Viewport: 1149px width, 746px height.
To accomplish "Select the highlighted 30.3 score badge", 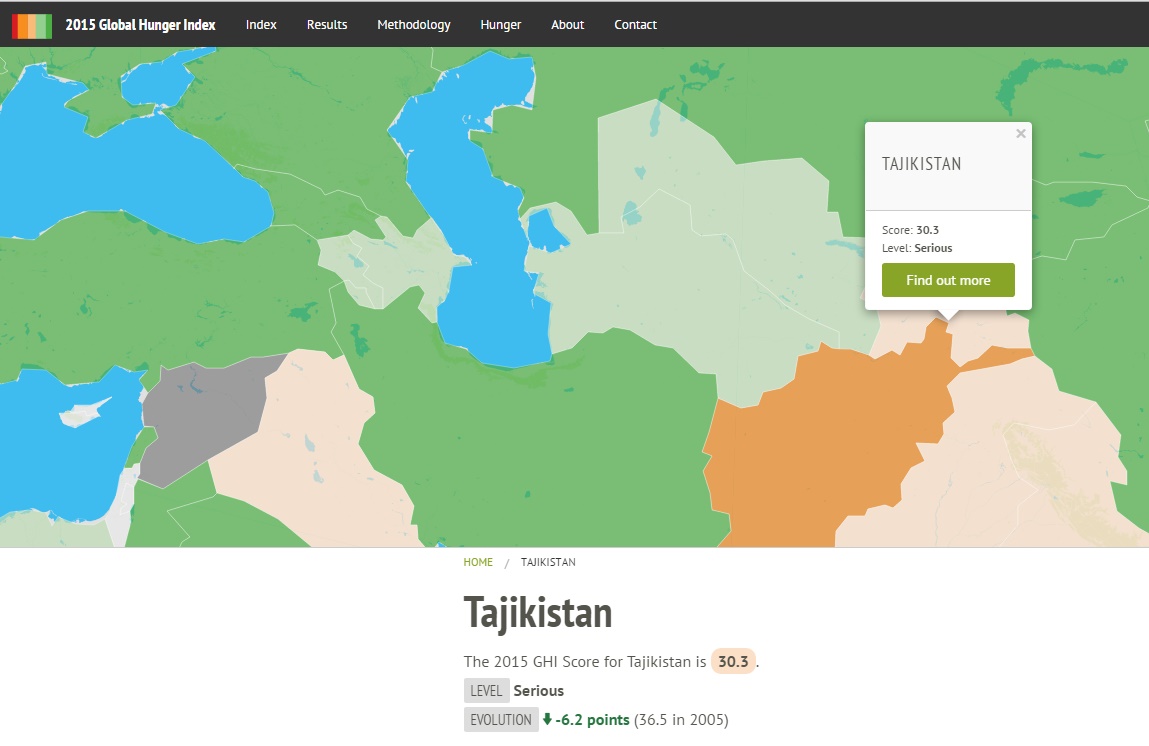I will coord(733,661).
